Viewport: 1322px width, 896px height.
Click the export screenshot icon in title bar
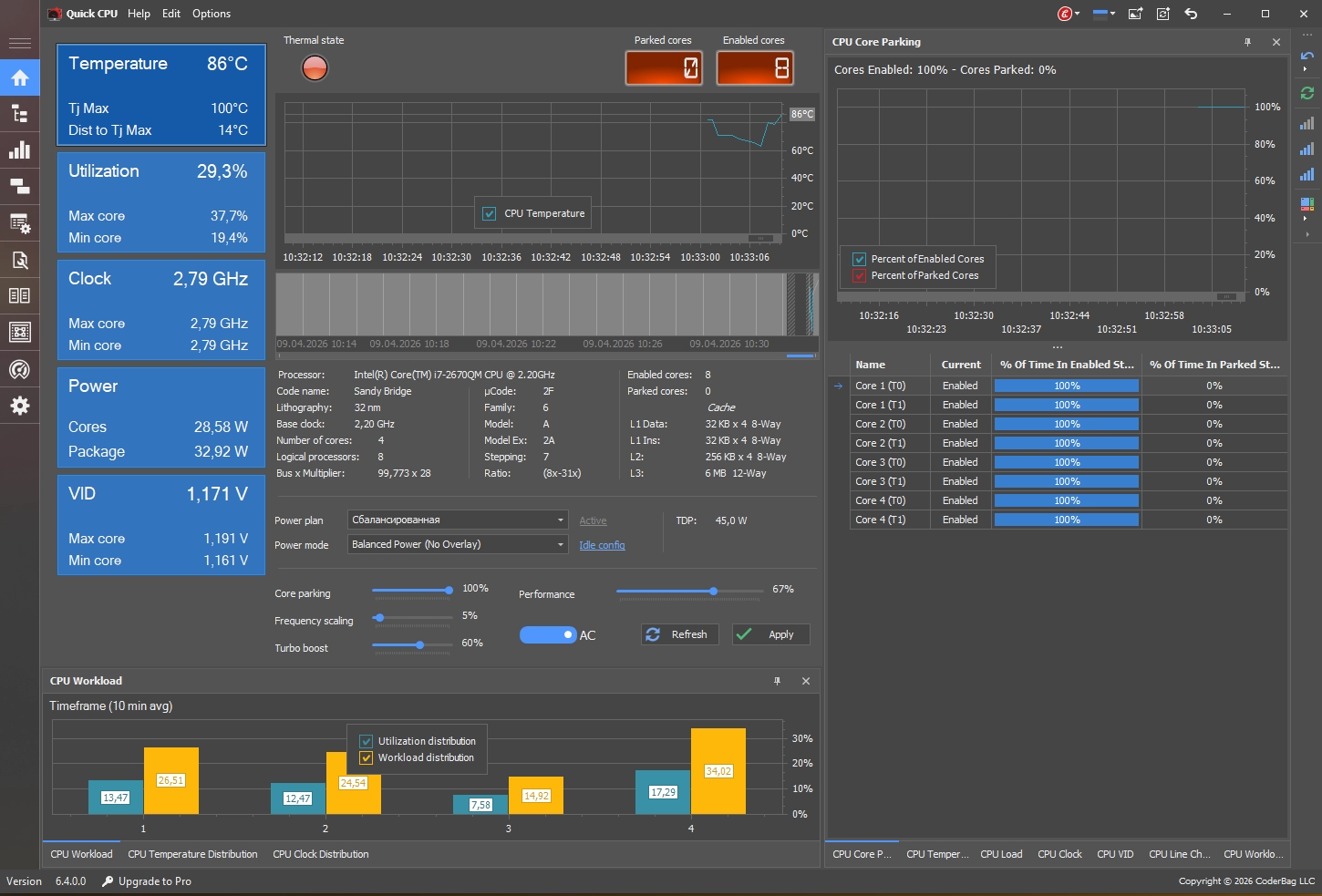1135,14
